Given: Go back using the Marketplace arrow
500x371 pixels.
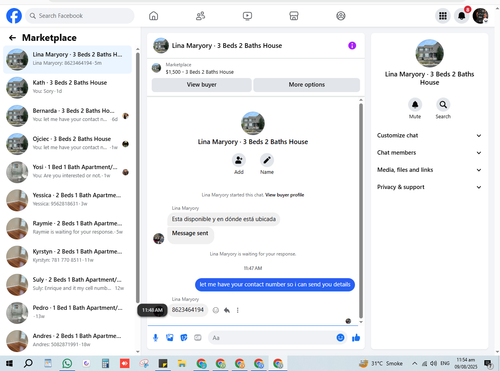Looking at the screenshot, I should pyautogui.click(x=12, y=38).
